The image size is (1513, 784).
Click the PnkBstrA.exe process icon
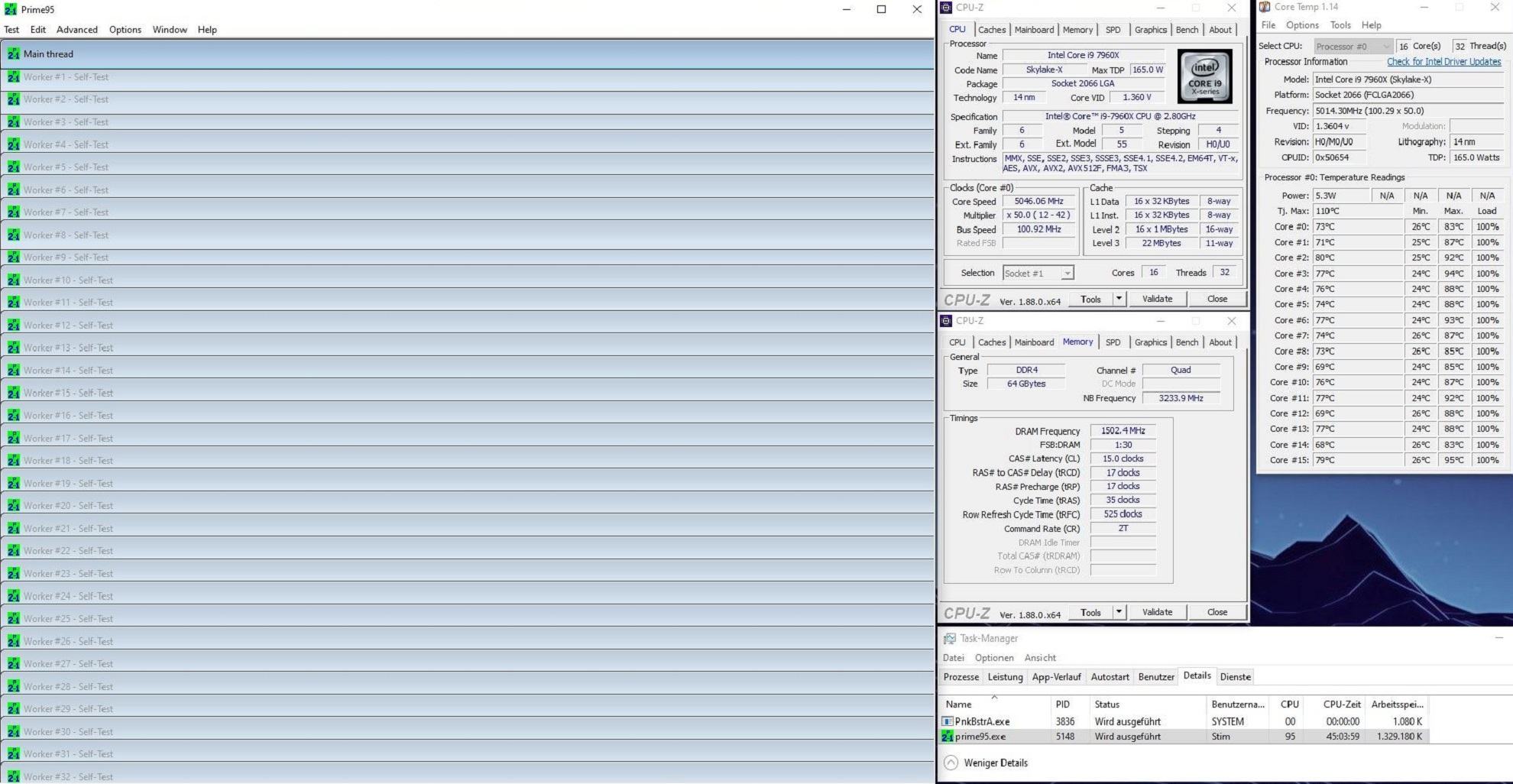(948, 721)
